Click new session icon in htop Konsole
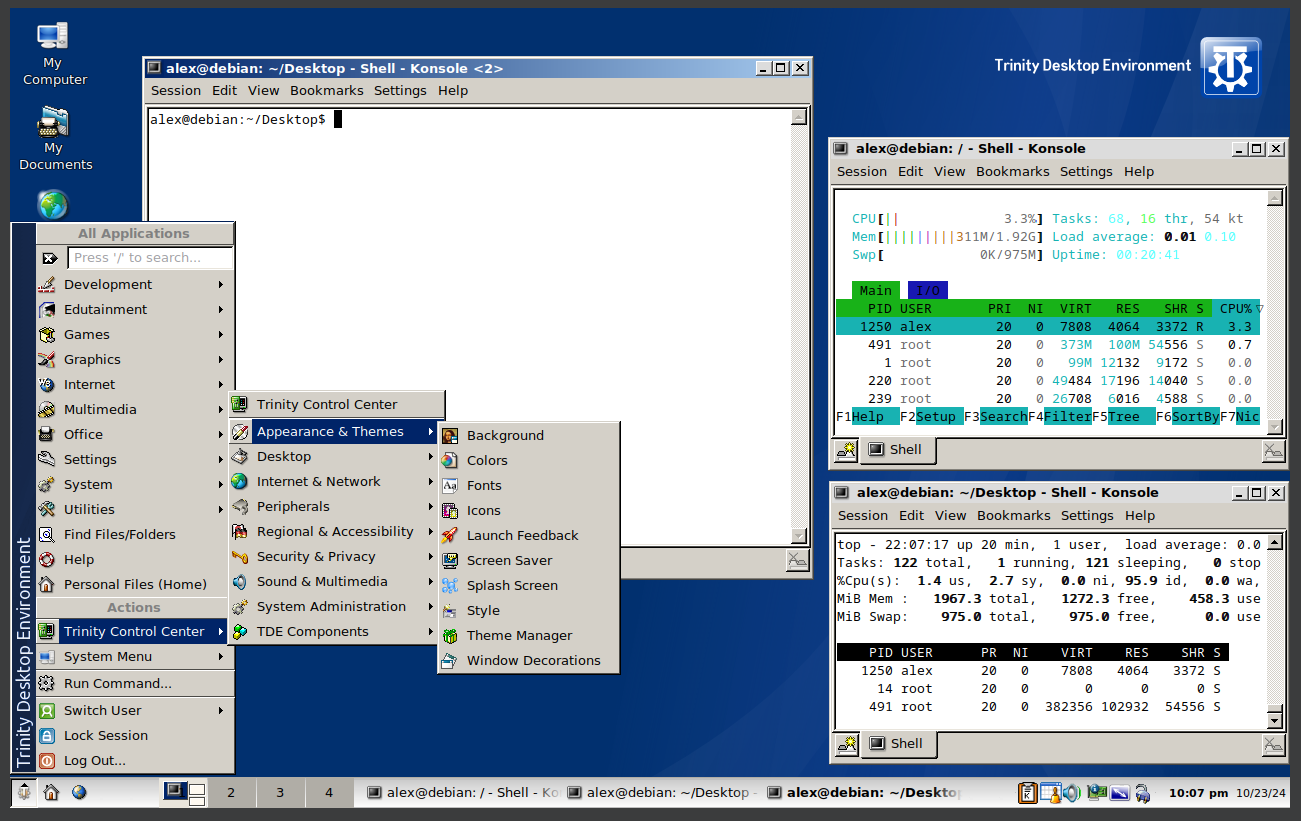This screenshot has height=821, width=1301. (847, 450)
